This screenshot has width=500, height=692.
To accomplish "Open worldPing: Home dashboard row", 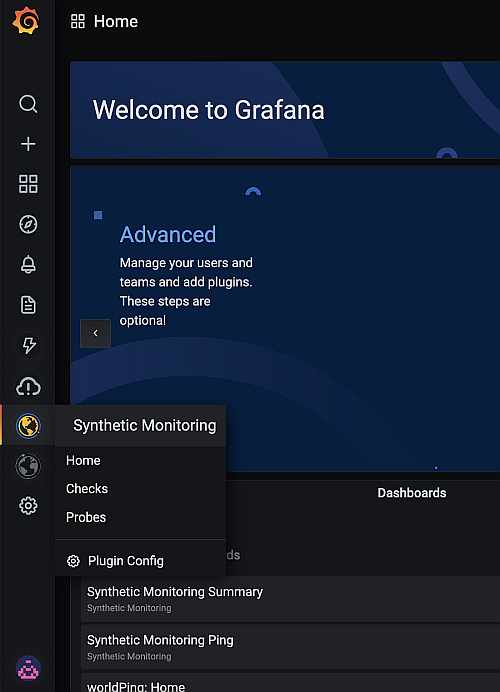I will 290,683.
